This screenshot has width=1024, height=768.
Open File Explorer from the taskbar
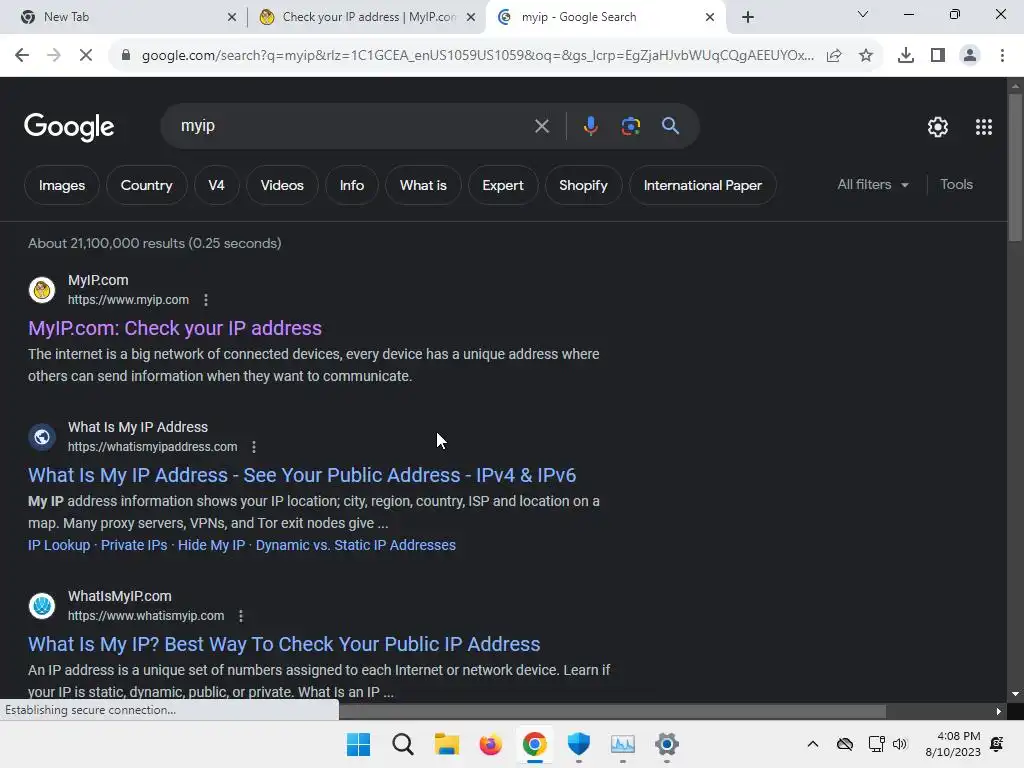click(x=447, y=744)
